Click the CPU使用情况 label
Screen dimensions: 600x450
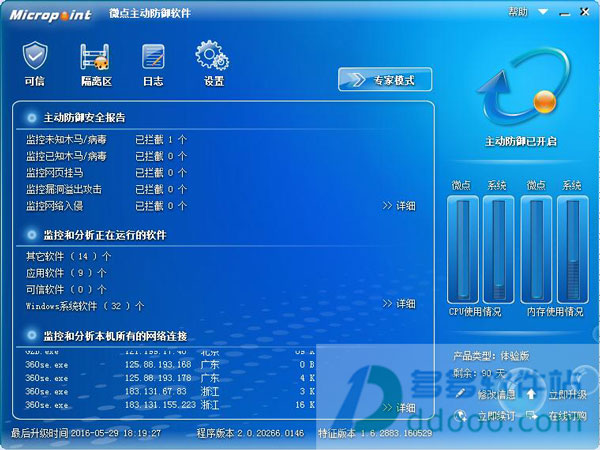[x=475, y=311]
